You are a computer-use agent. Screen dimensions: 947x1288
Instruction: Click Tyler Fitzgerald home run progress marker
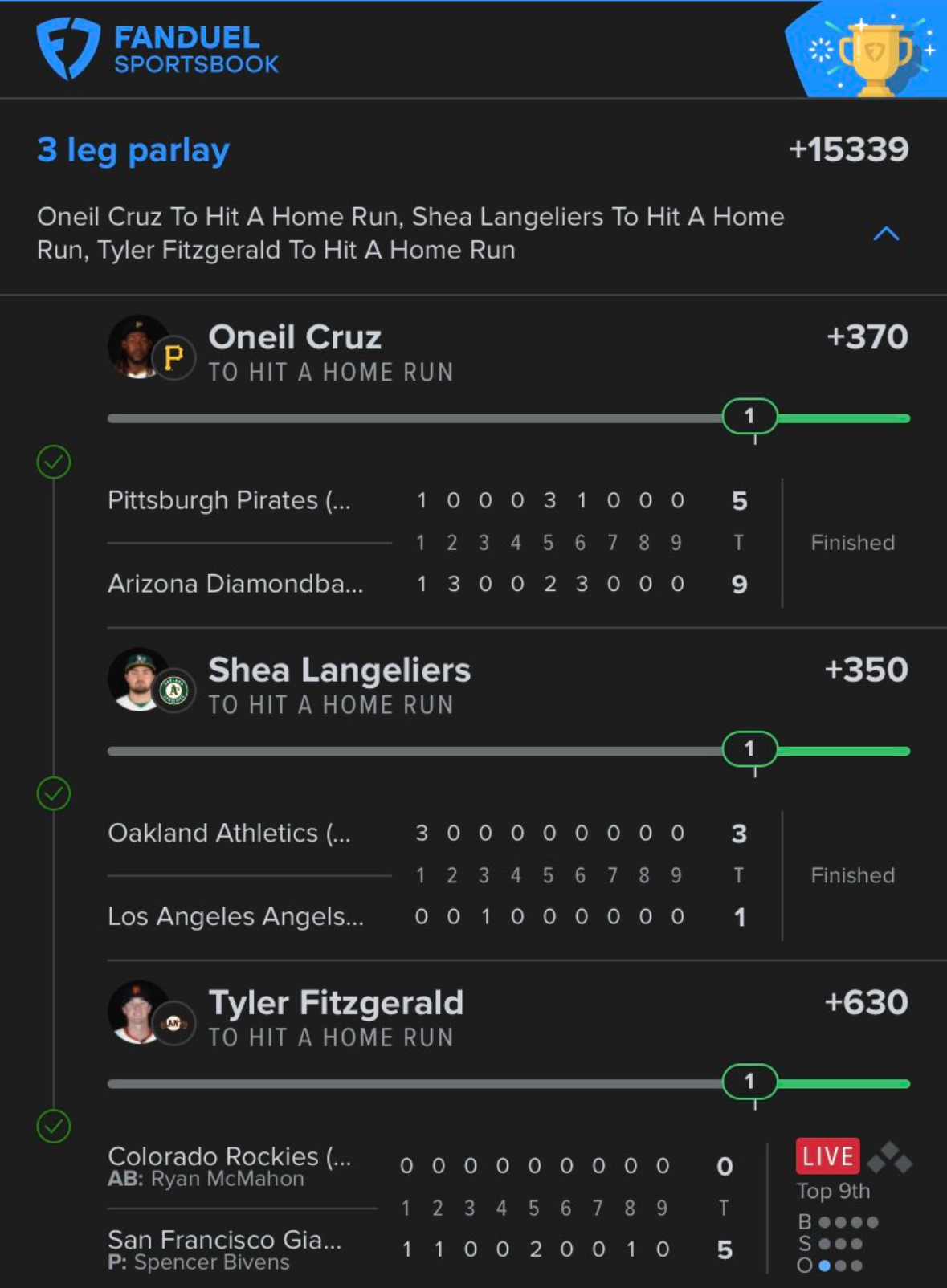[749, 1082]
